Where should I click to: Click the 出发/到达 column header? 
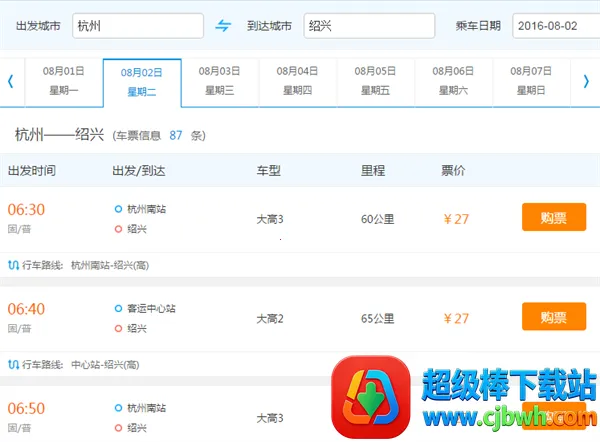pos(139,170)
